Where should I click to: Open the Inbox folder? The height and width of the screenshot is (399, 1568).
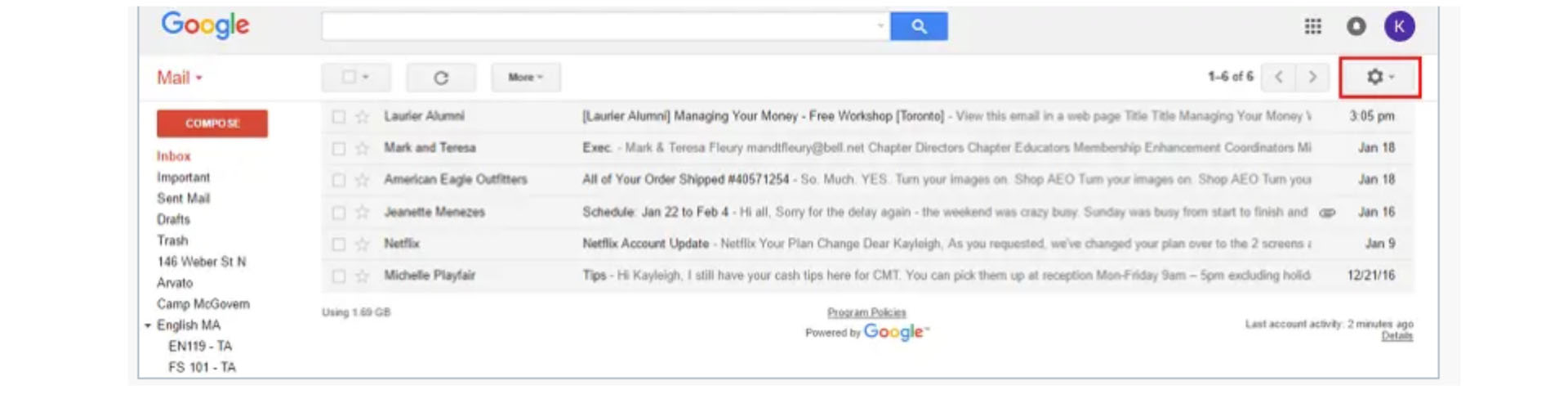(x=173, y=156)
